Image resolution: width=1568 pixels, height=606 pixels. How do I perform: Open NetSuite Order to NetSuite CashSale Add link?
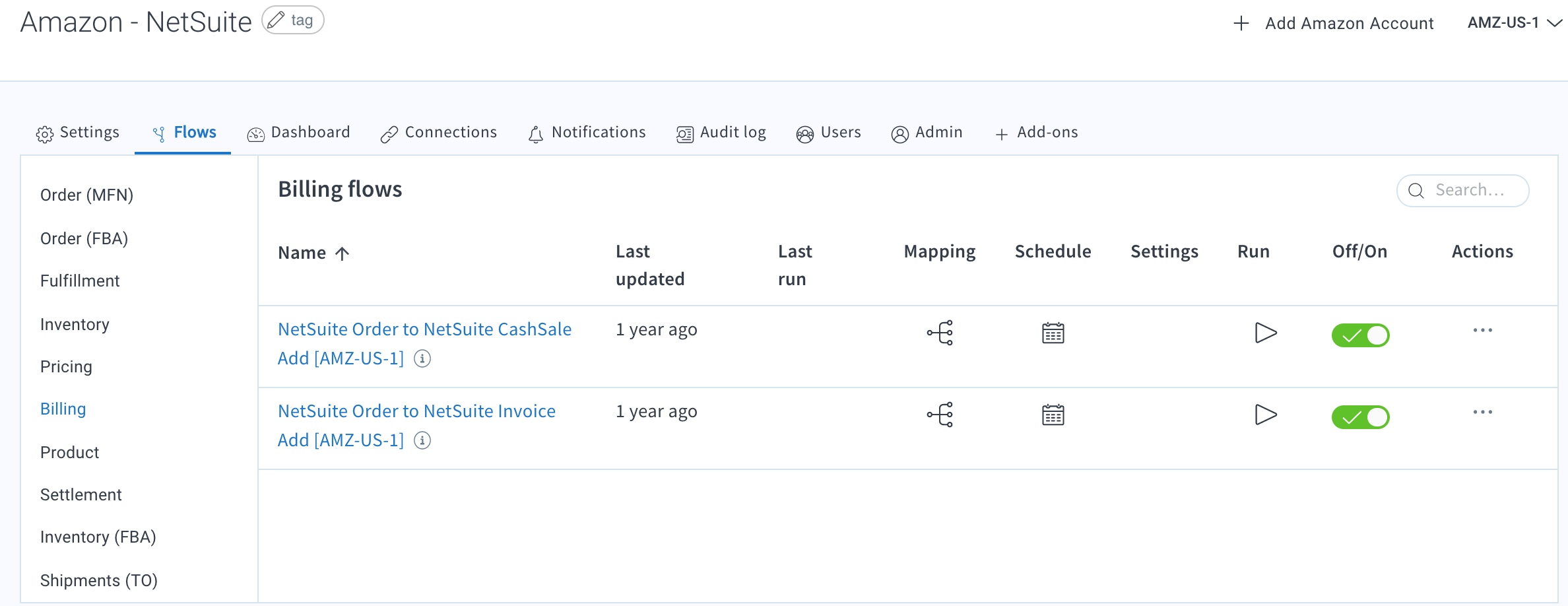[424, 343]
